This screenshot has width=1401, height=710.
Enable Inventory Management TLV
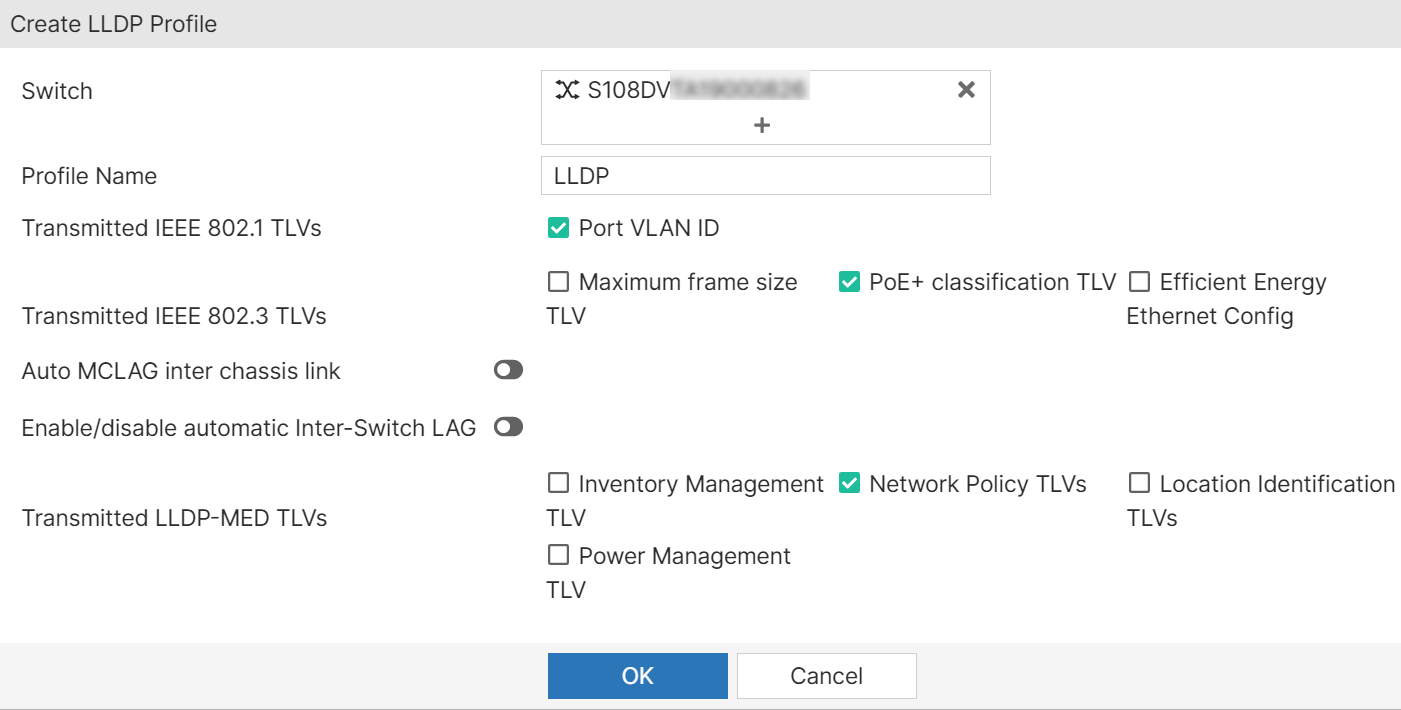coord(558,483)
